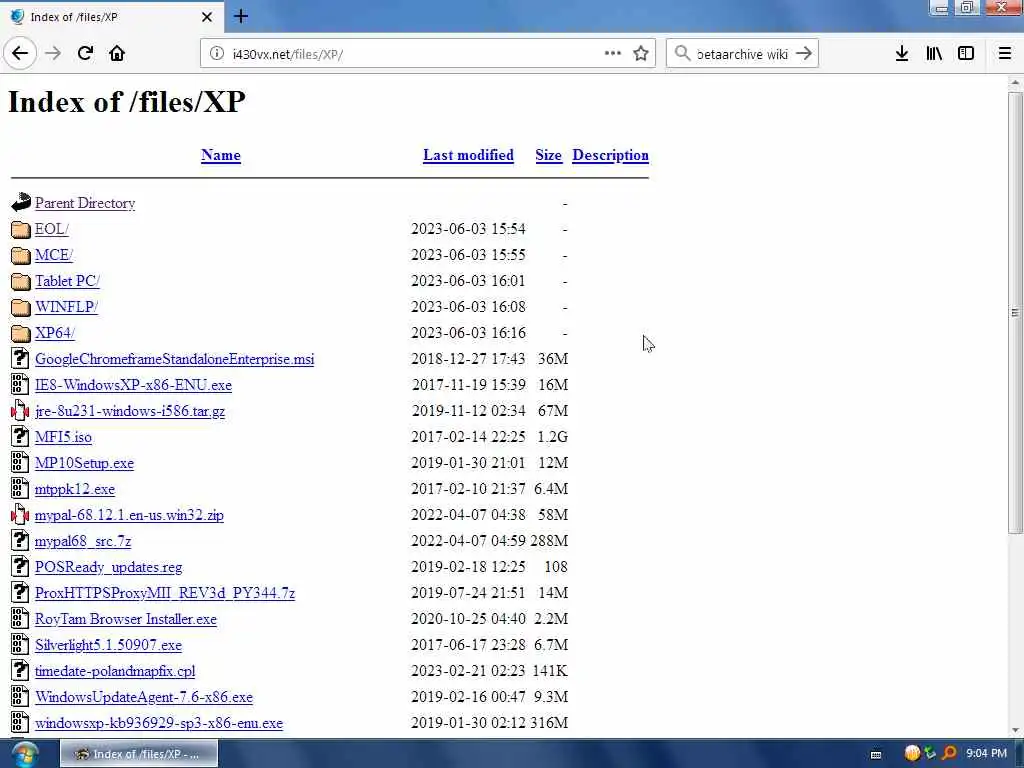1024x768 pixels.
Task: Click the unknown-file icon beside MFI5.iso
Action: click(x=20, y=436)
